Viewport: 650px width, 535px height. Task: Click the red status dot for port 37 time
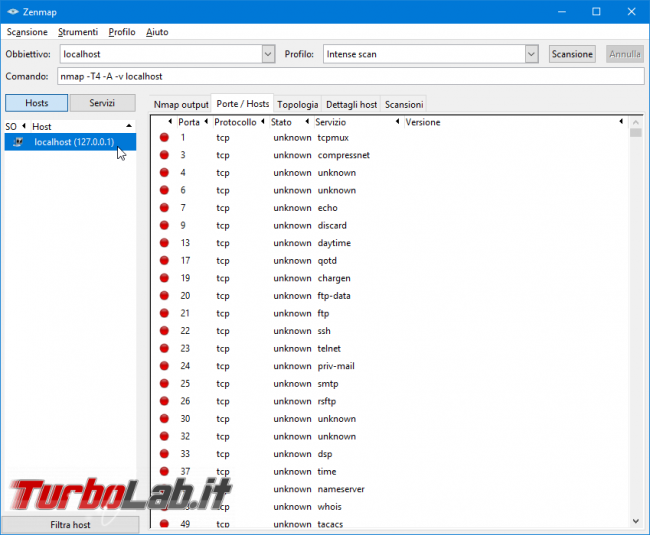(x=164, y=471)
